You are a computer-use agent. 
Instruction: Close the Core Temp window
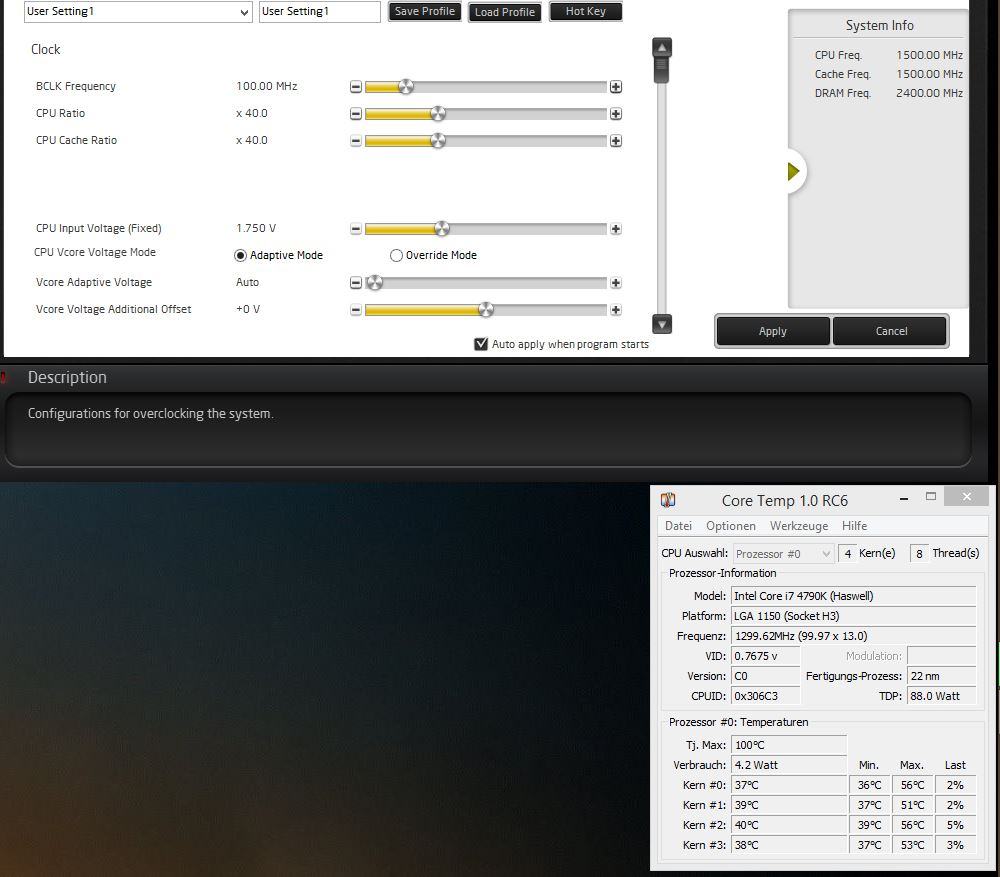coord(967,497)
